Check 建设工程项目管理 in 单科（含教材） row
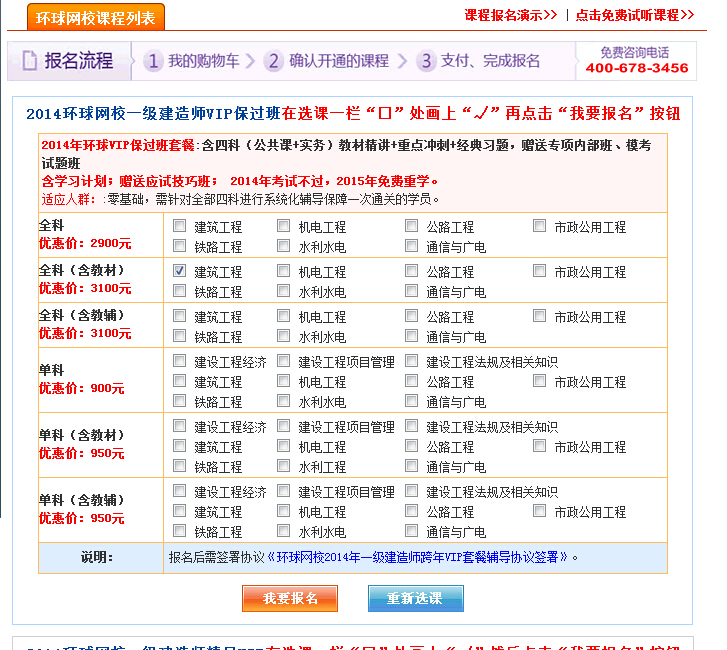Screen dimensions: 727x650 pos(283,426)
